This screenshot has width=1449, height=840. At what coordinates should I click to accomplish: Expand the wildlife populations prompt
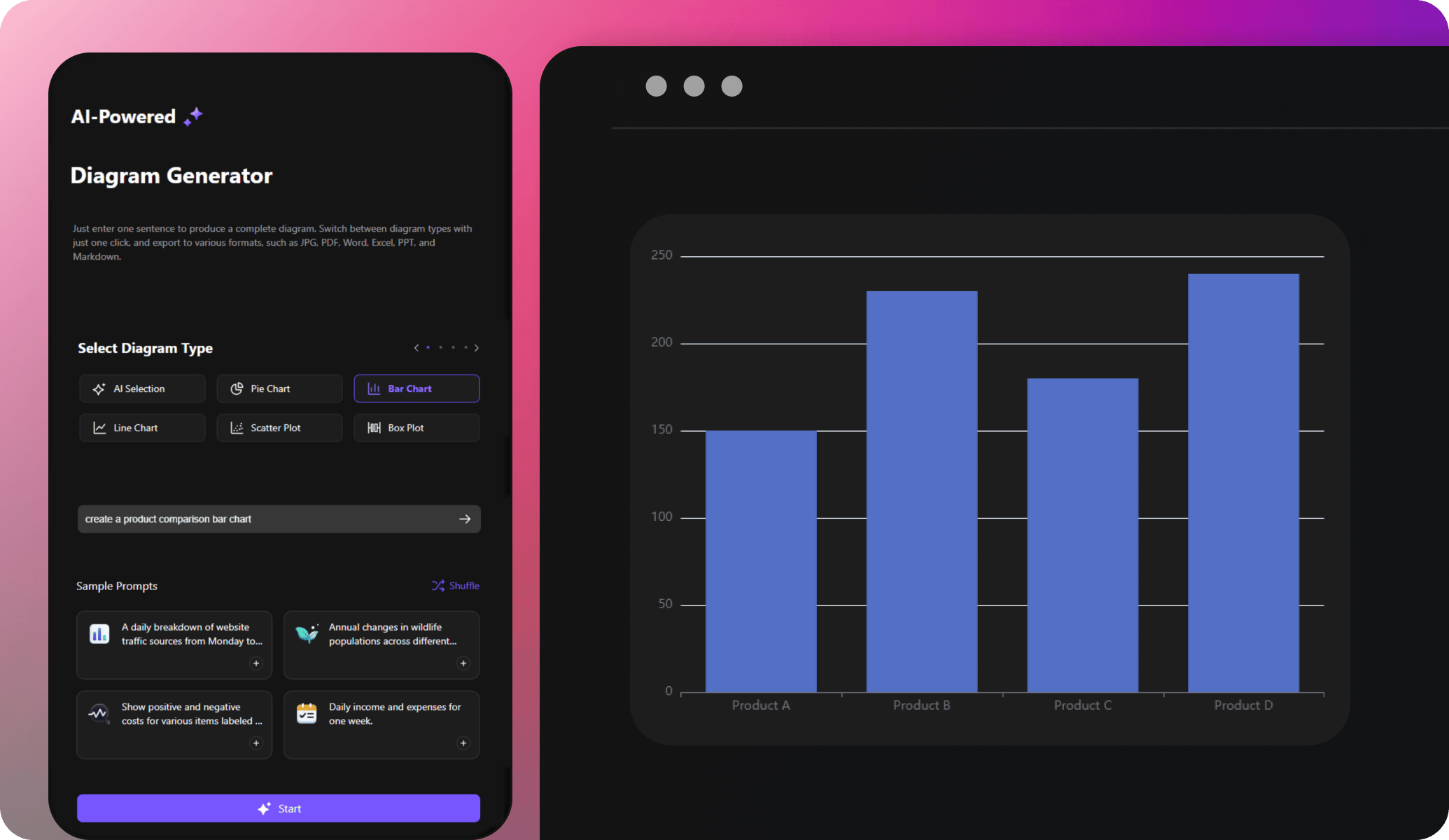tap(463, 663)
